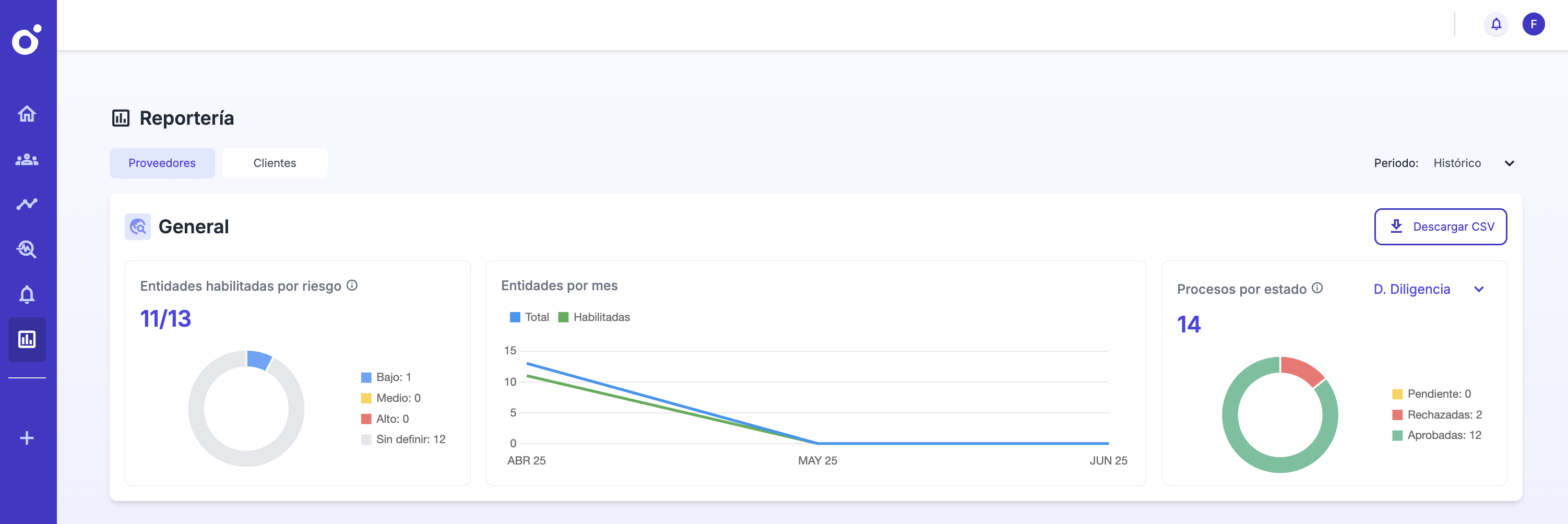The width and height of the screenshot is (1568, 524).
Task: Click the blue Bajo legend swatch
Action: tap(366, 377)
